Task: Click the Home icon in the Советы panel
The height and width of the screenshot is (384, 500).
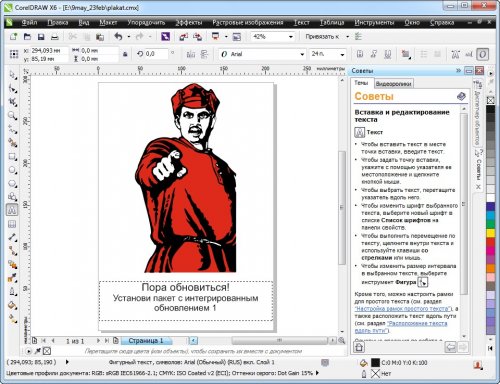Action: pyautogui.click(x=359, y=347)
